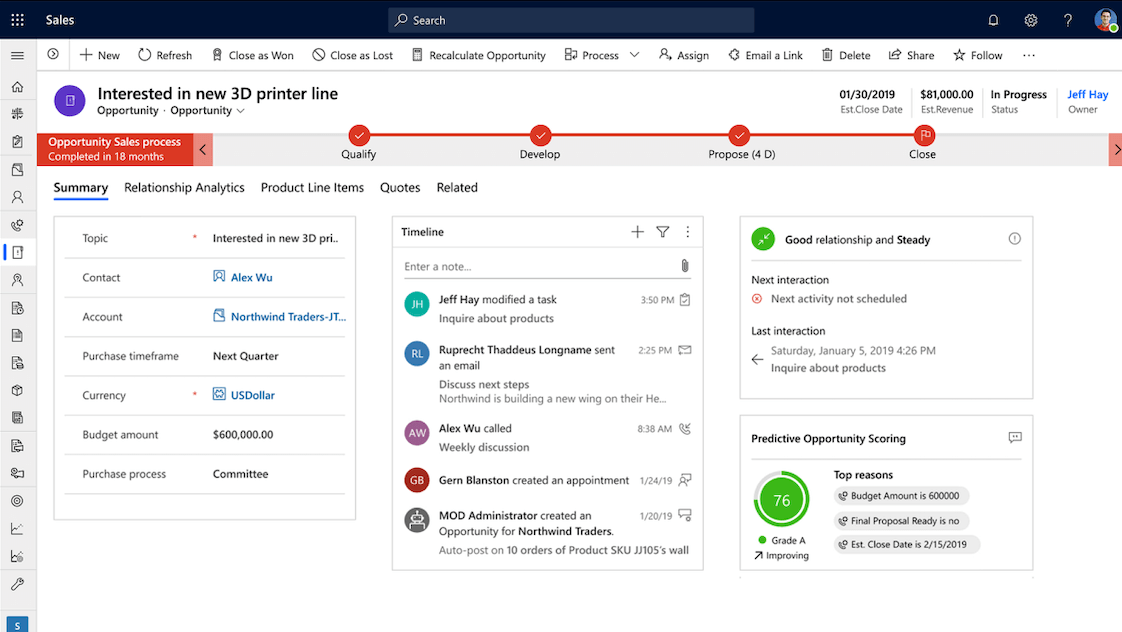This screenshot has width=1122, height=632.
Task: Click Share in the command bar
Action: tap(911, 55)
